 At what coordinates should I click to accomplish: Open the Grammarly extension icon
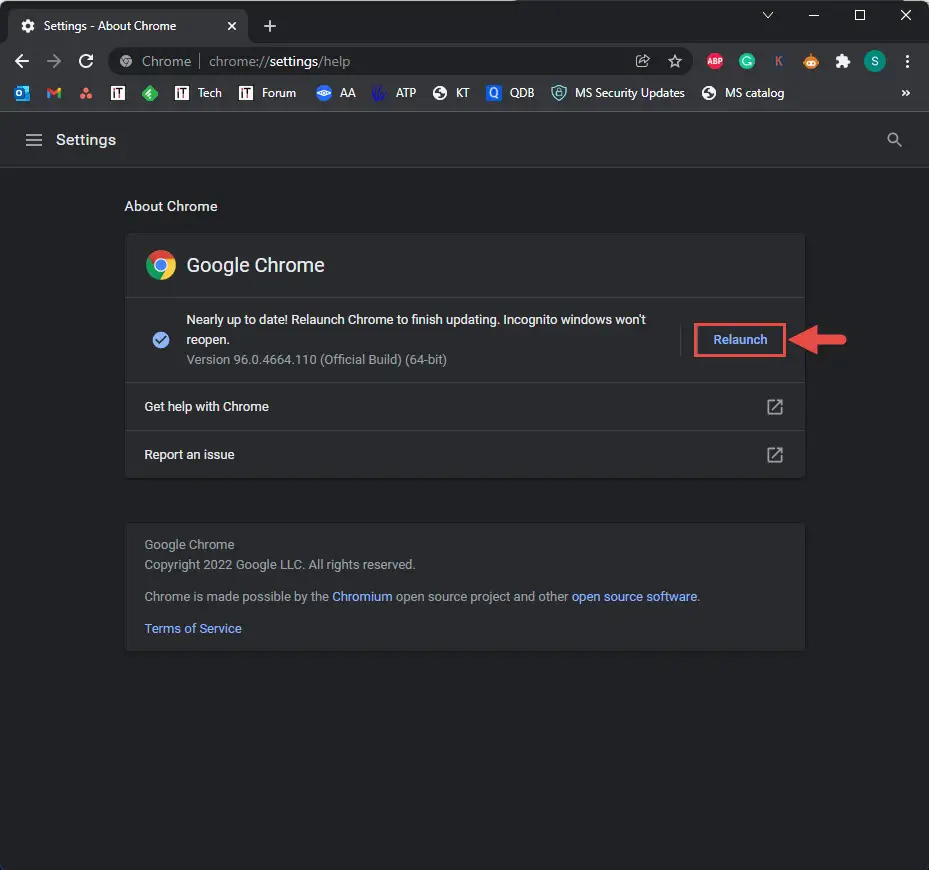(747, 61)
